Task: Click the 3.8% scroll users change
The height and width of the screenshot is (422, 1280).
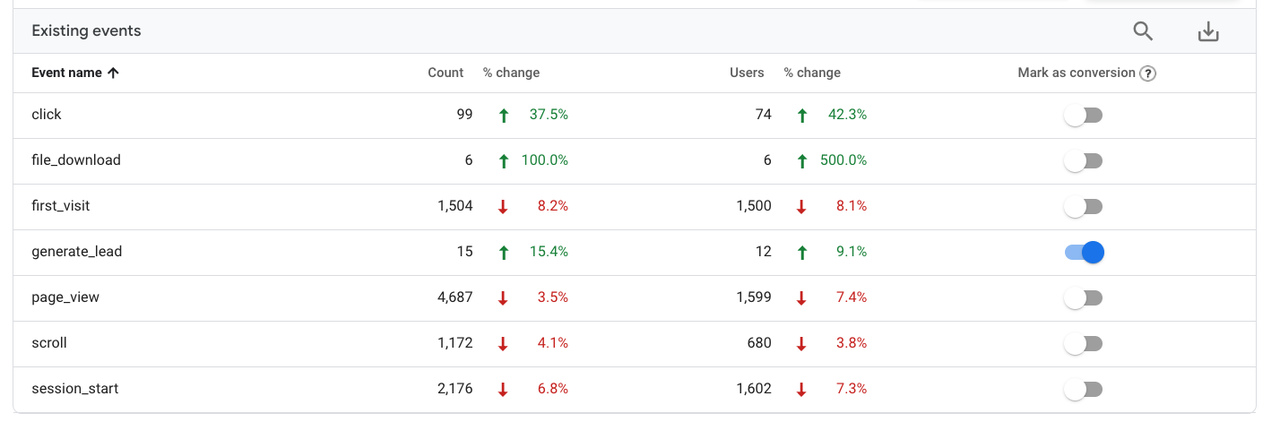Action: tap(852, 343)
